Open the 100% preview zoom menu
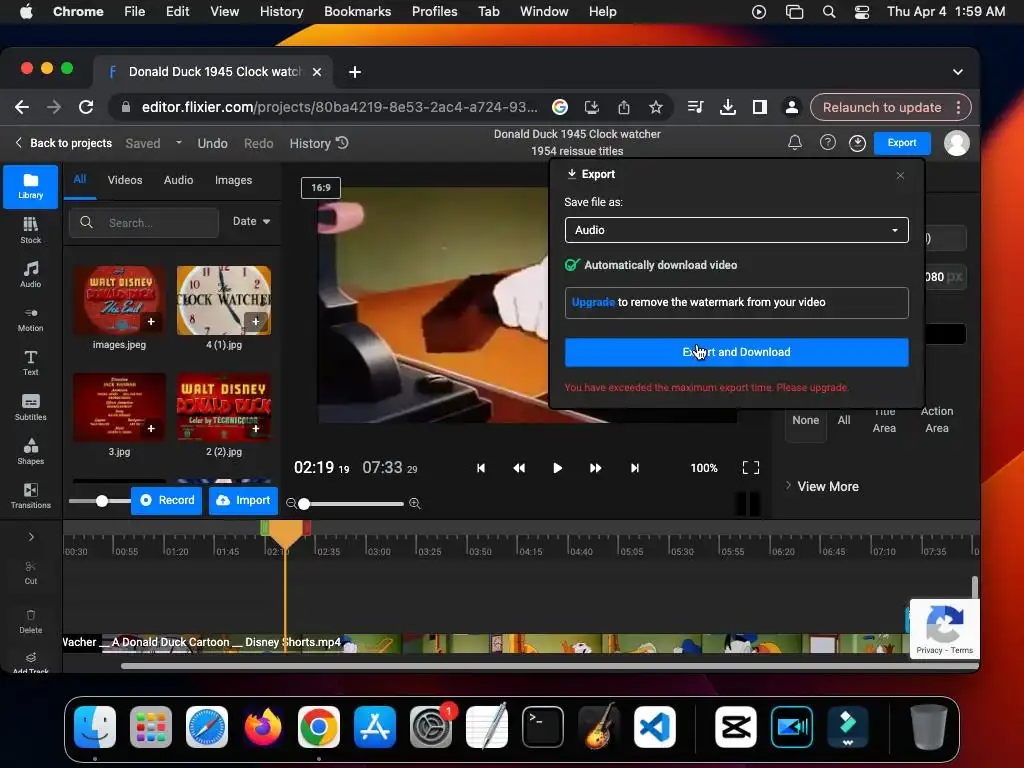Screen dimensions: 1024x768 704,468
